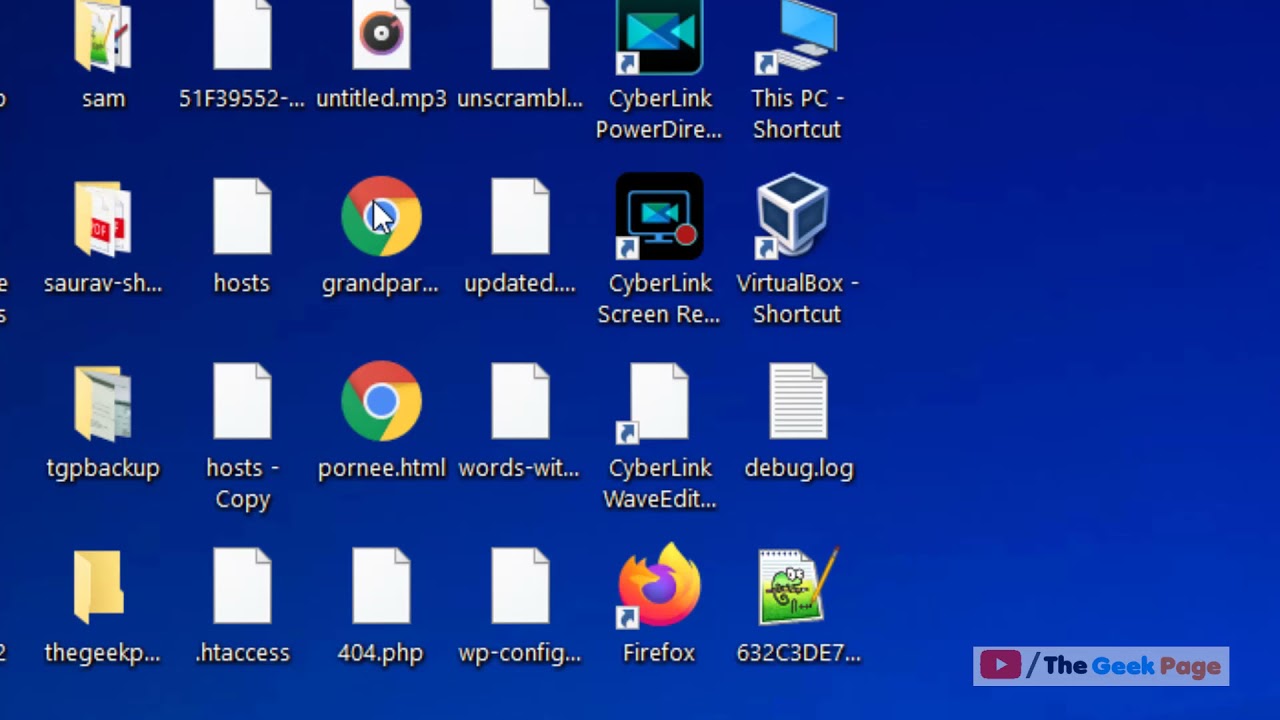This screenshot has width=1280, height=720.
Task: Open CyberLink PowerDirector shortcut
Action: coord(659,37)
